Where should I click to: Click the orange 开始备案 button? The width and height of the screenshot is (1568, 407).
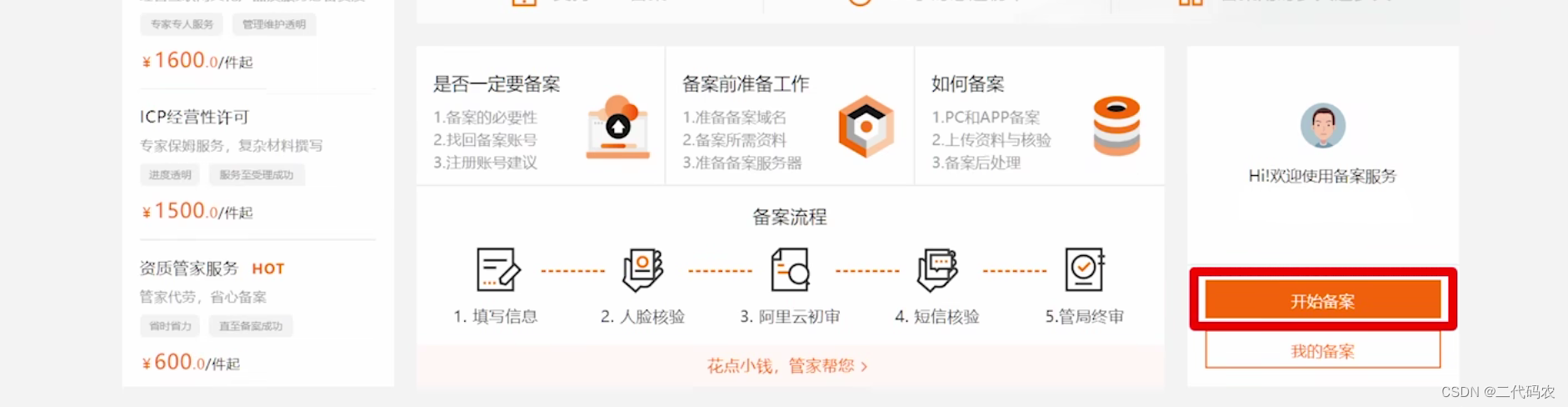[x=1322, y=300]
